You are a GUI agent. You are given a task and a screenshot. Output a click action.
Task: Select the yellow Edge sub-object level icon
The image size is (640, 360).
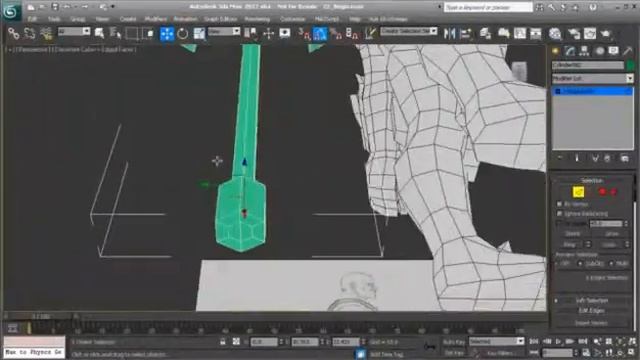[578, 191]
